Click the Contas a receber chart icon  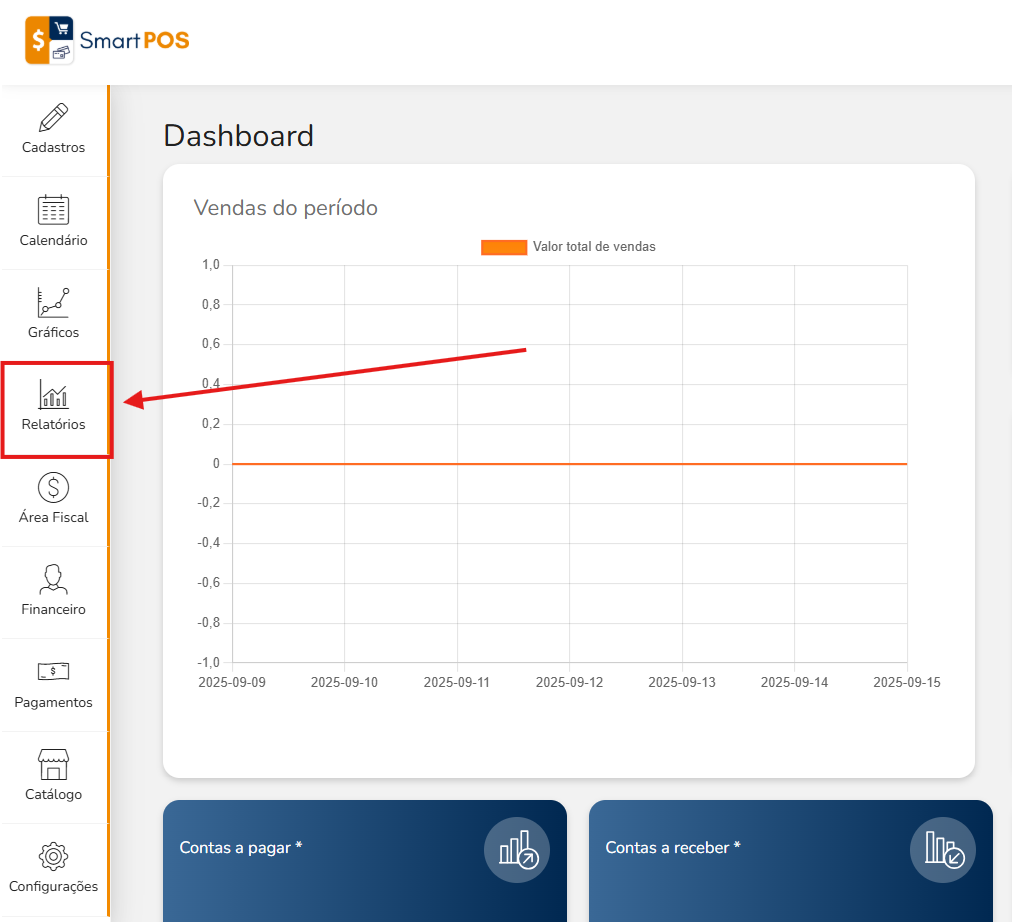click(x=943, y=850)
